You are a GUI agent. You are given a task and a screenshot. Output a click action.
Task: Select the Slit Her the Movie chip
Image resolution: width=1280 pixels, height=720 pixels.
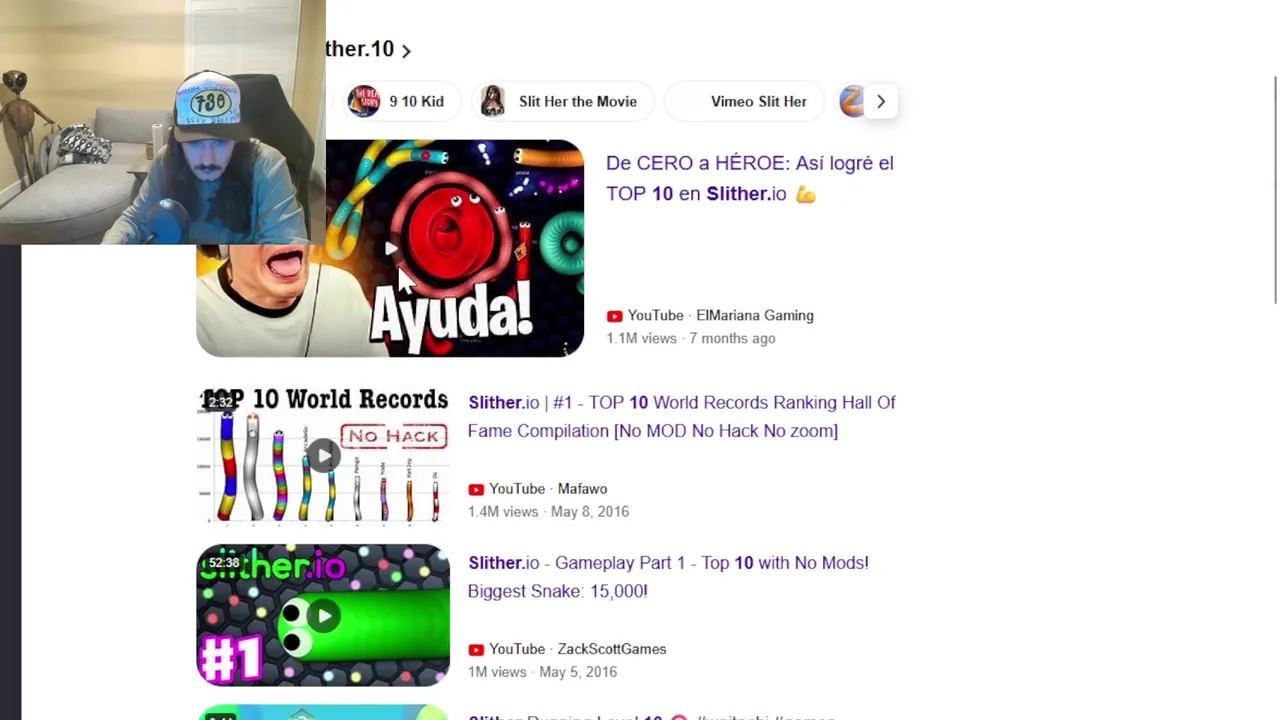pos(562,101)
